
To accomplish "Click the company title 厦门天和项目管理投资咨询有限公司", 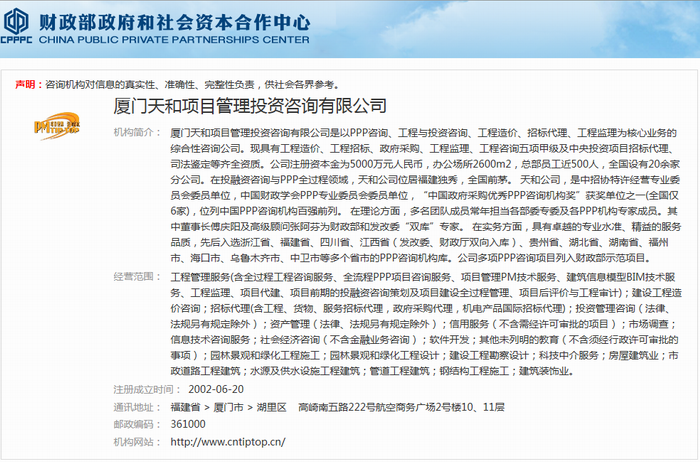I will (x=250, y=106).
